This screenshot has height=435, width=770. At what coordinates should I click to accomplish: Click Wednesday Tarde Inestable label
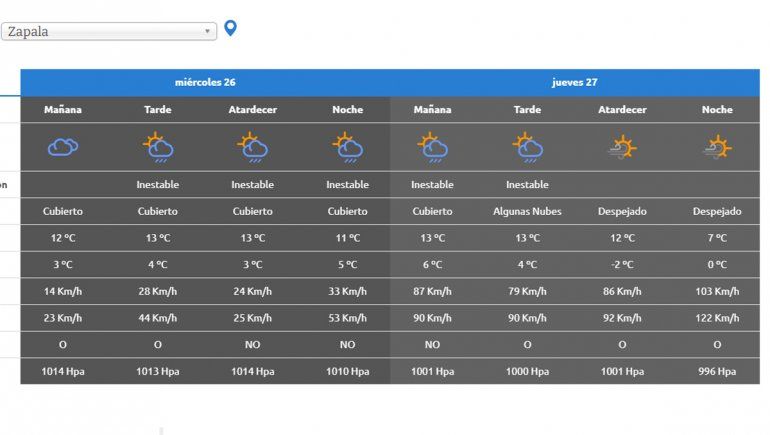click(158, 185)
